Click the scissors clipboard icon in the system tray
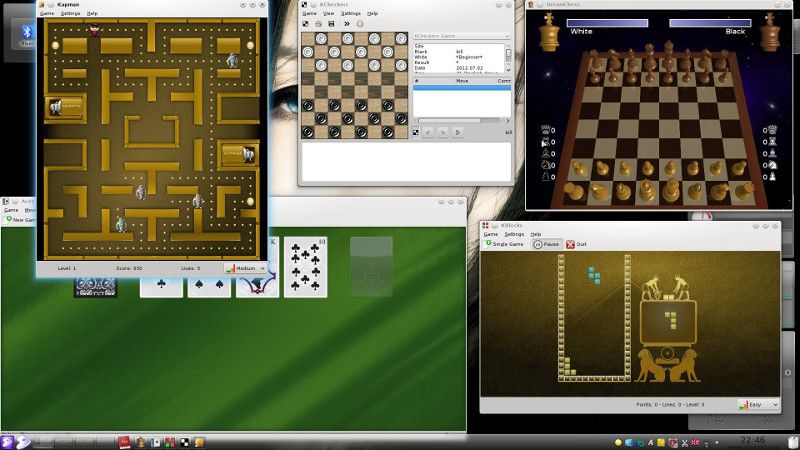Screen dimensions: 800x450 click(685, 443)
